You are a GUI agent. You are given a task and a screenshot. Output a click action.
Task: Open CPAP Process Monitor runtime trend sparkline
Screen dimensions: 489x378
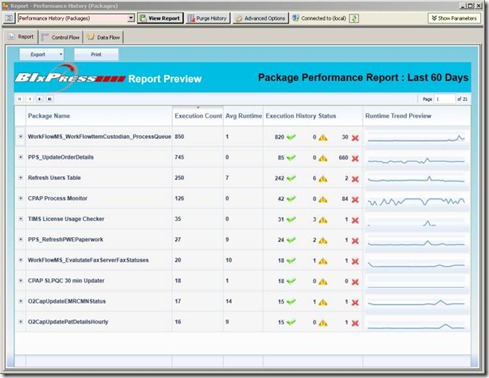tap(416, 201)
